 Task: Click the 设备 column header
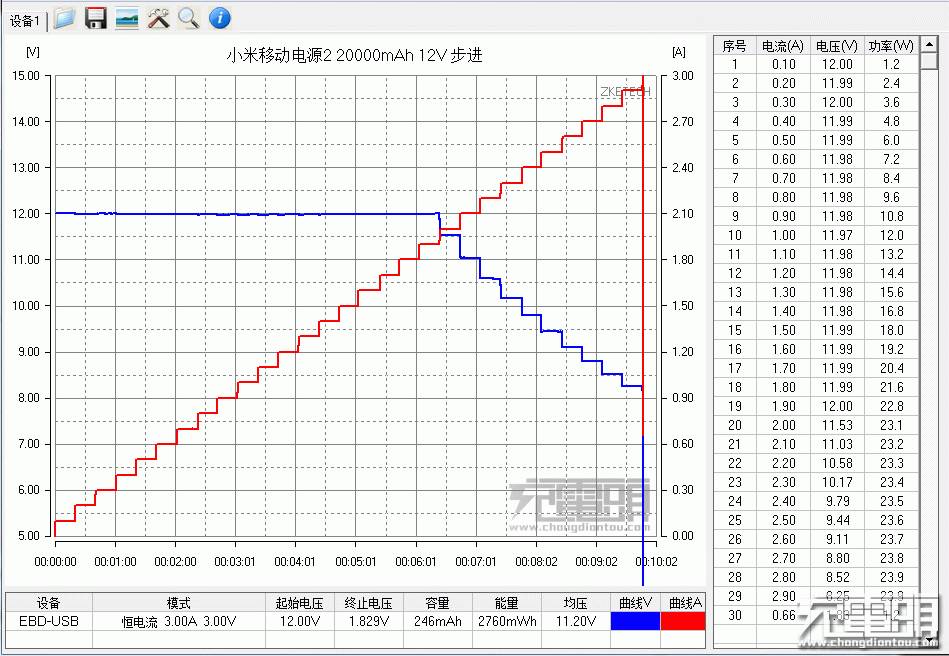(48, 603)
